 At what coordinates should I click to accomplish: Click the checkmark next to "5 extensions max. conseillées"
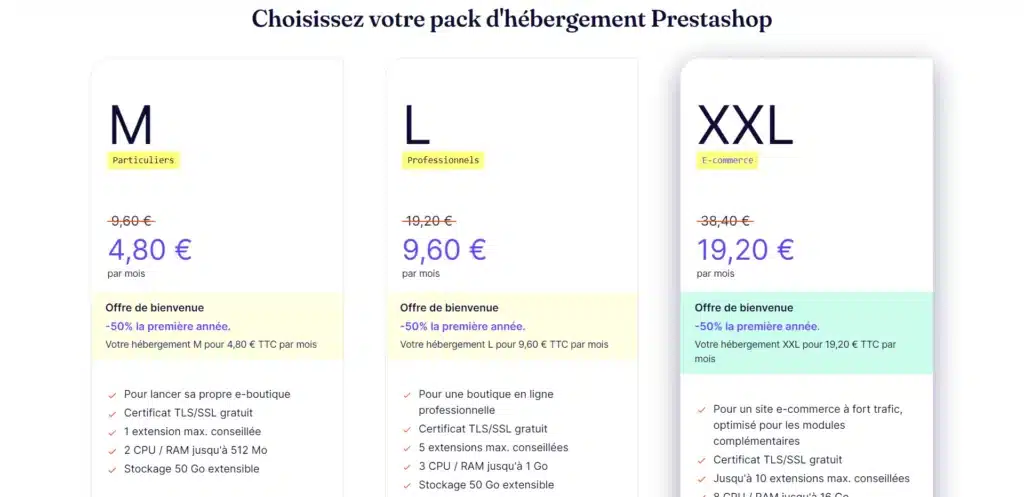click(x=407, y=448)
